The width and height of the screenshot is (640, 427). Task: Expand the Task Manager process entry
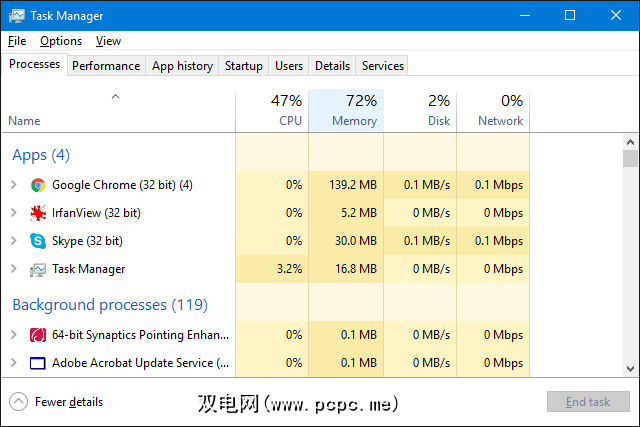pos(13,269)
